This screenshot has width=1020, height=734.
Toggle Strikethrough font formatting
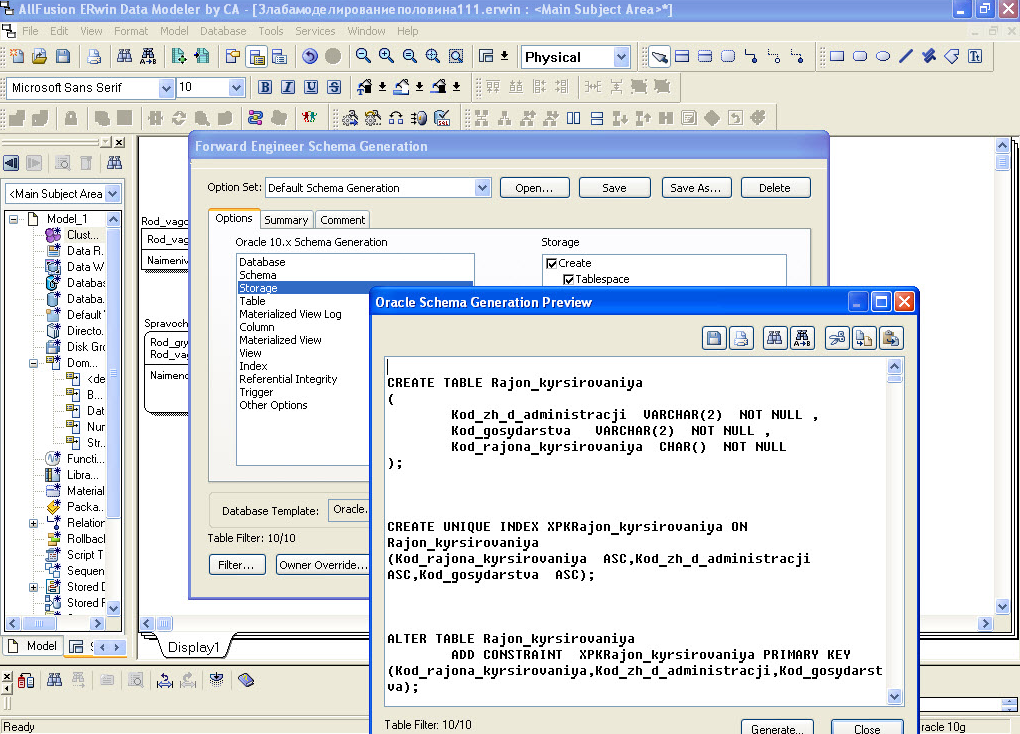click(x=334, y=87)
